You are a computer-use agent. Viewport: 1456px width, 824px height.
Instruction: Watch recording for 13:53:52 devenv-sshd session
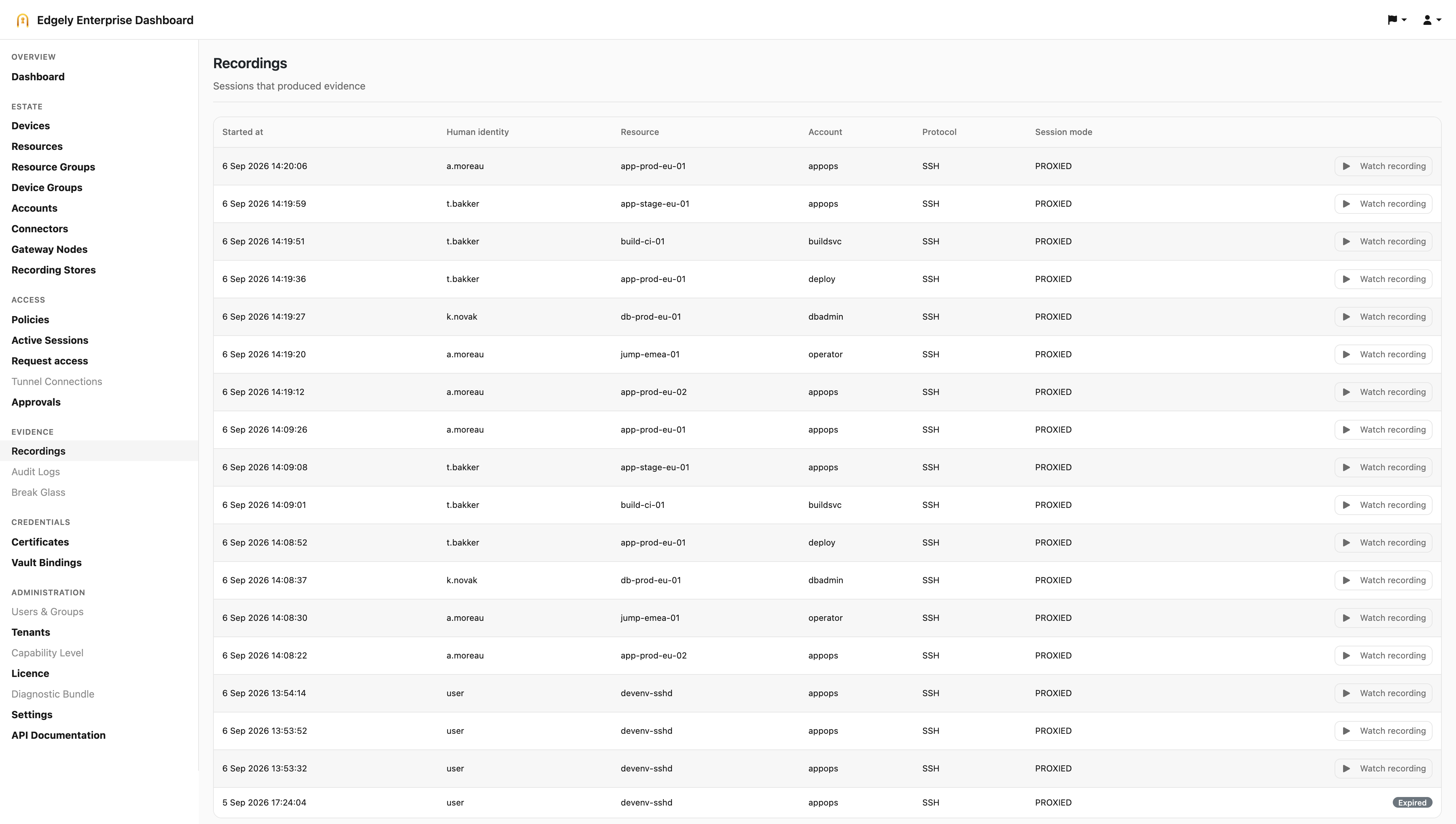1383,731
